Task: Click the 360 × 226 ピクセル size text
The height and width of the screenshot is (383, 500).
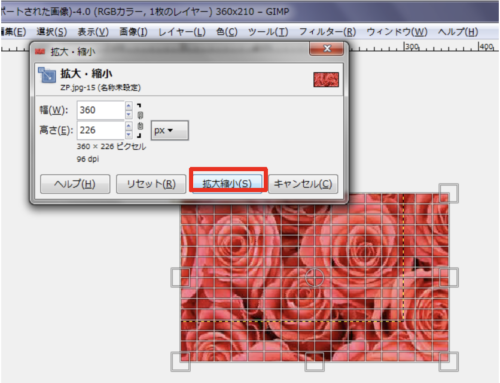Action: point(111,147)
